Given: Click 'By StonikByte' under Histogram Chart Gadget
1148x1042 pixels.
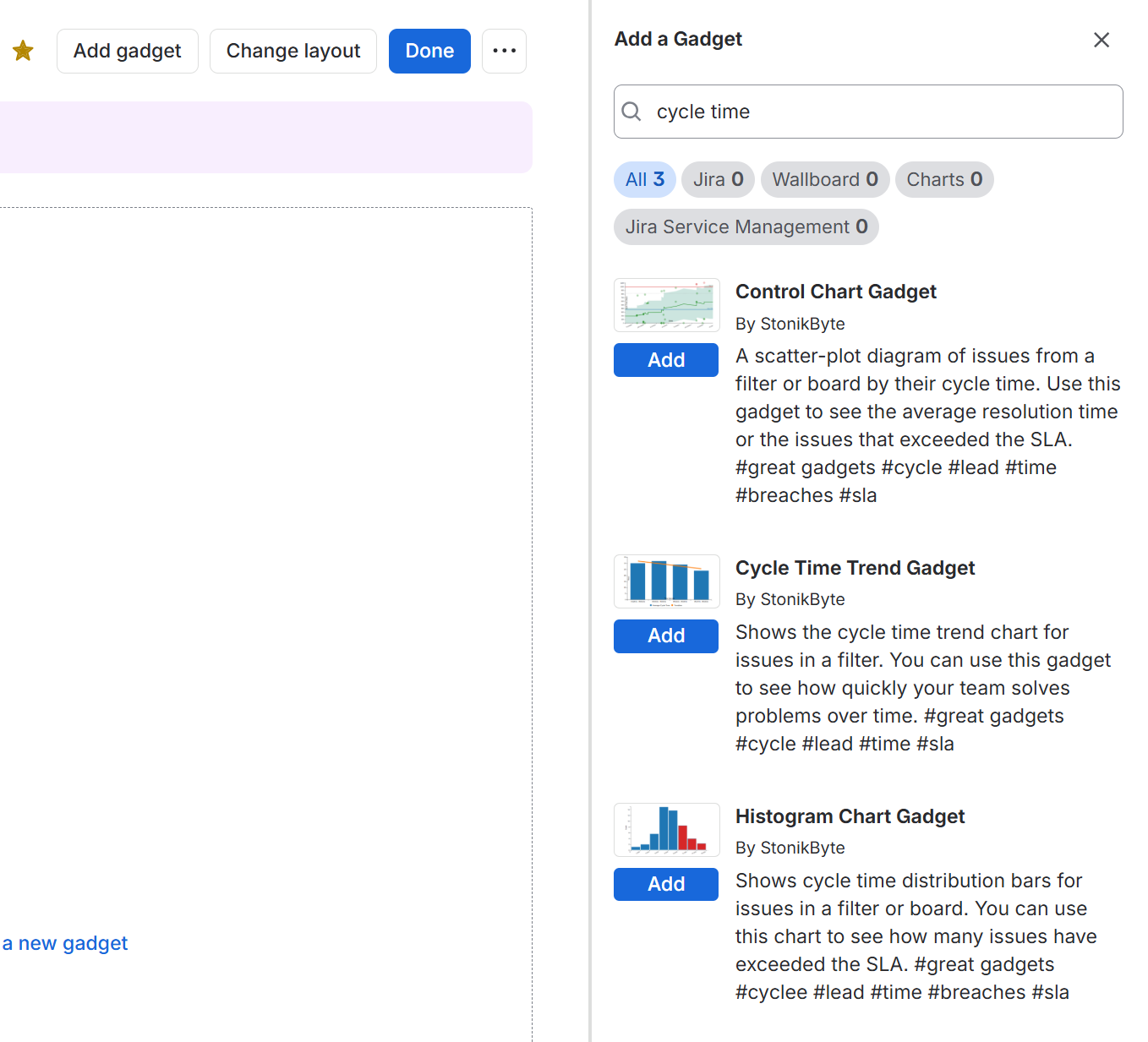Looking at the screenshot, I should 790,848.
